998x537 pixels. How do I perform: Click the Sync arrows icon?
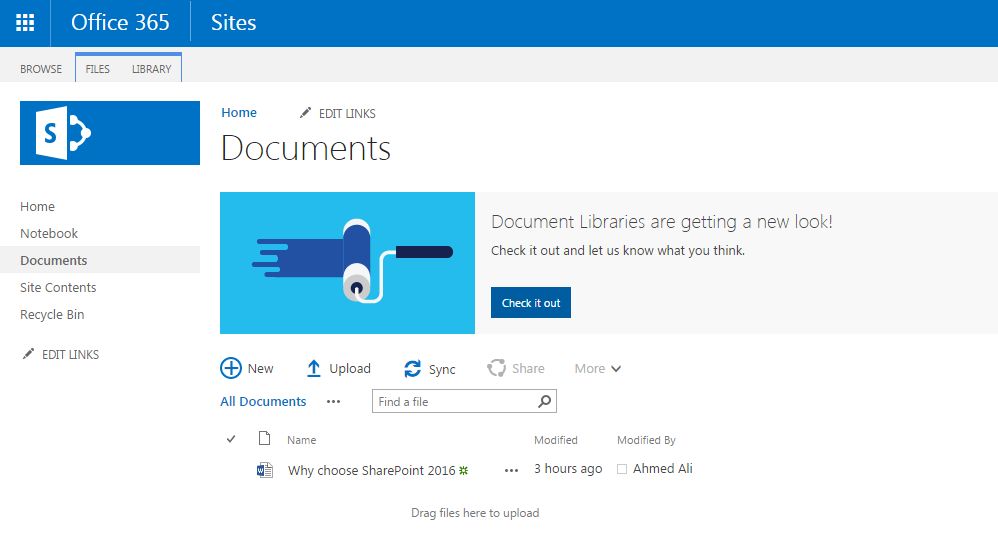(412, 368)
